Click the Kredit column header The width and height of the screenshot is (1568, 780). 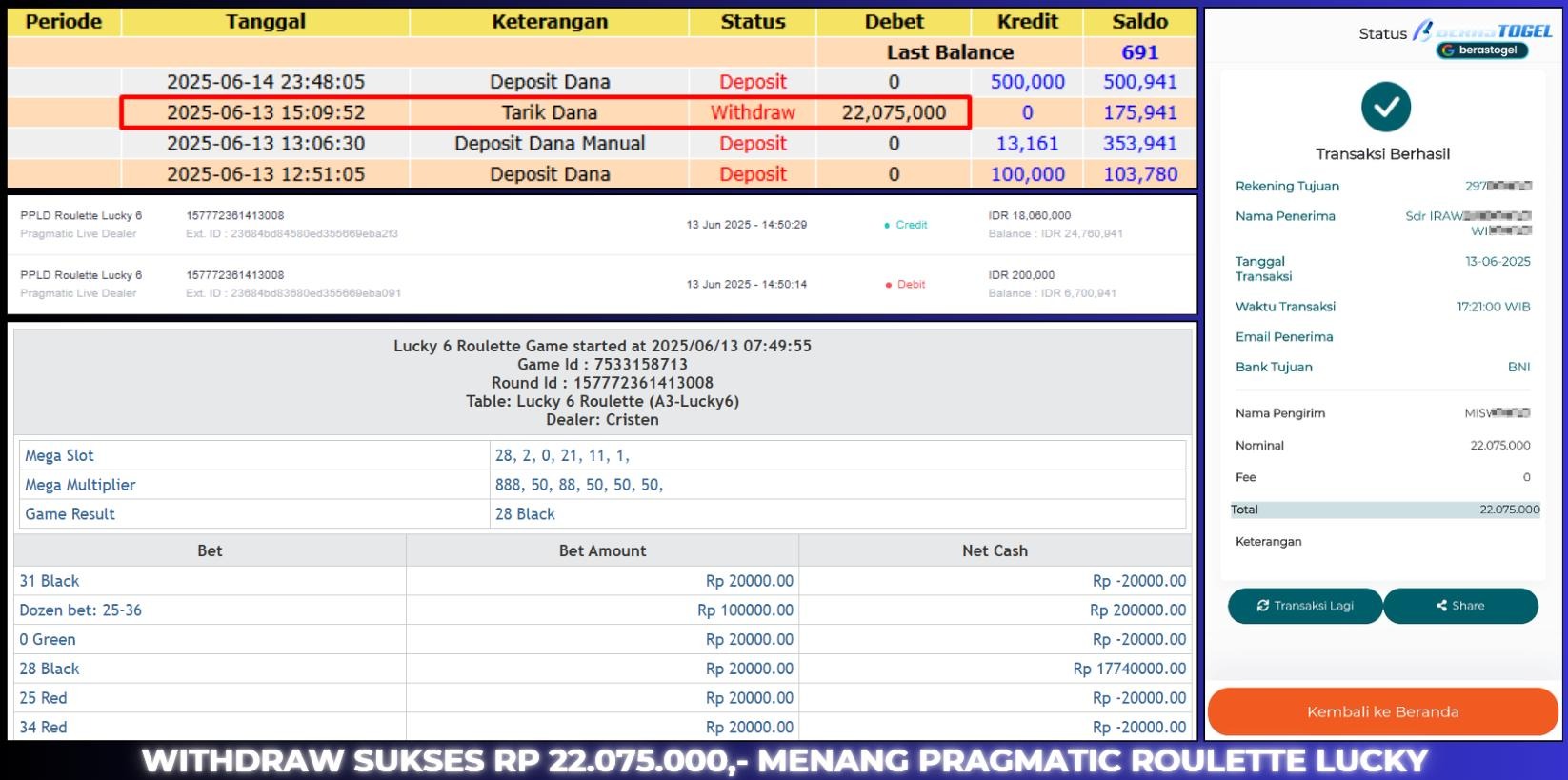click(x=1027, y=22)
